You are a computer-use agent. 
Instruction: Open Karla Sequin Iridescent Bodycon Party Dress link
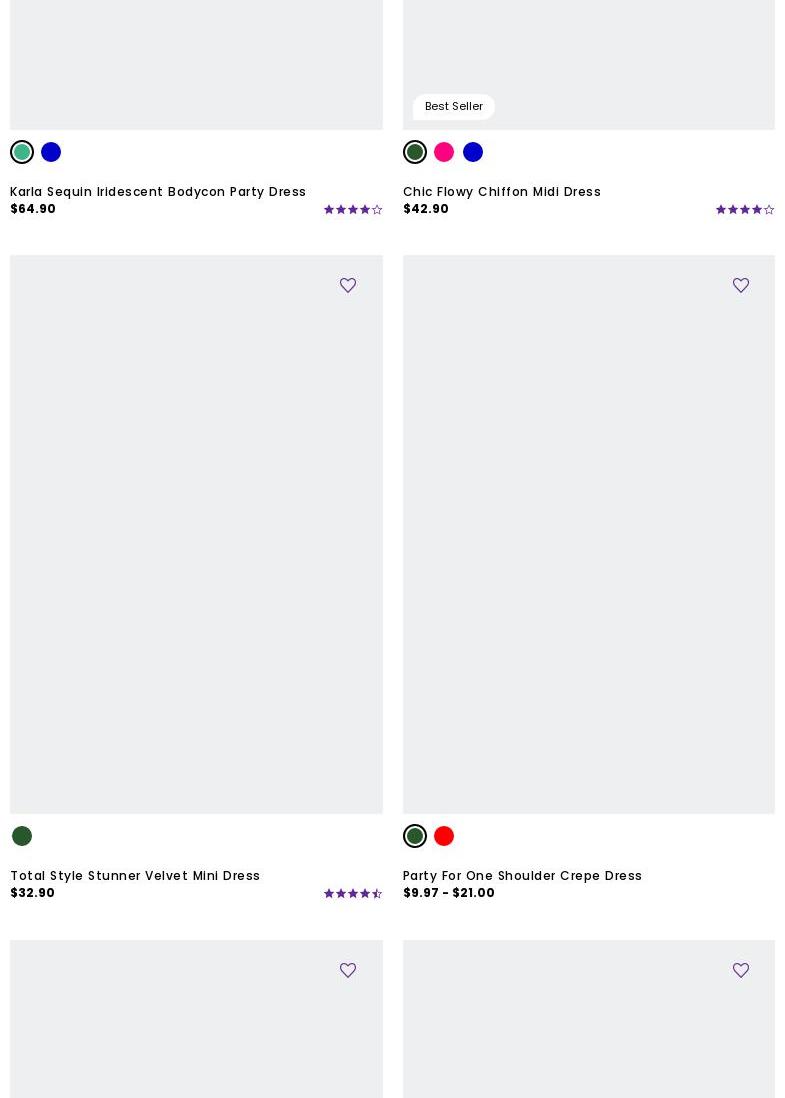pos(158,192)
